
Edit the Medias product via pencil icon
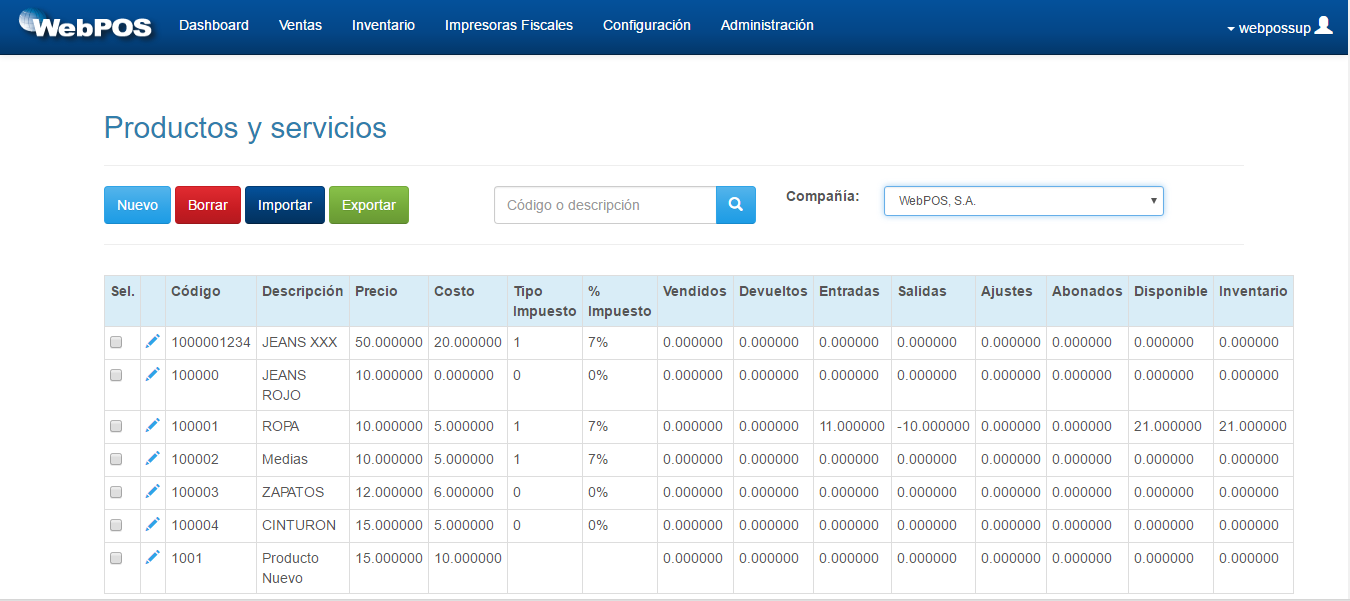pyautogui.click(x=152, y=458)
